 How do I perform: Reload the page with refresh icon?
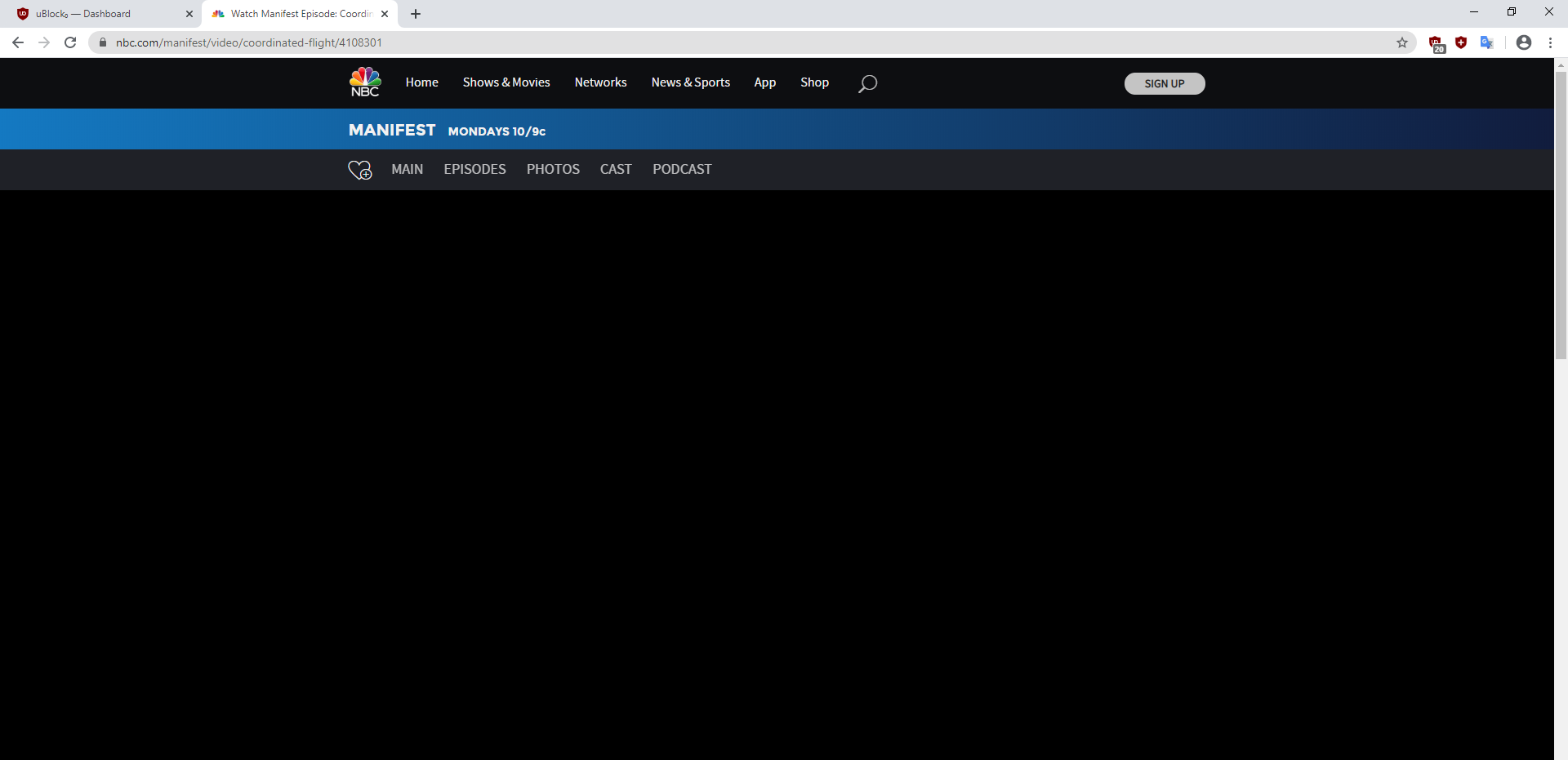click(70, 42)
